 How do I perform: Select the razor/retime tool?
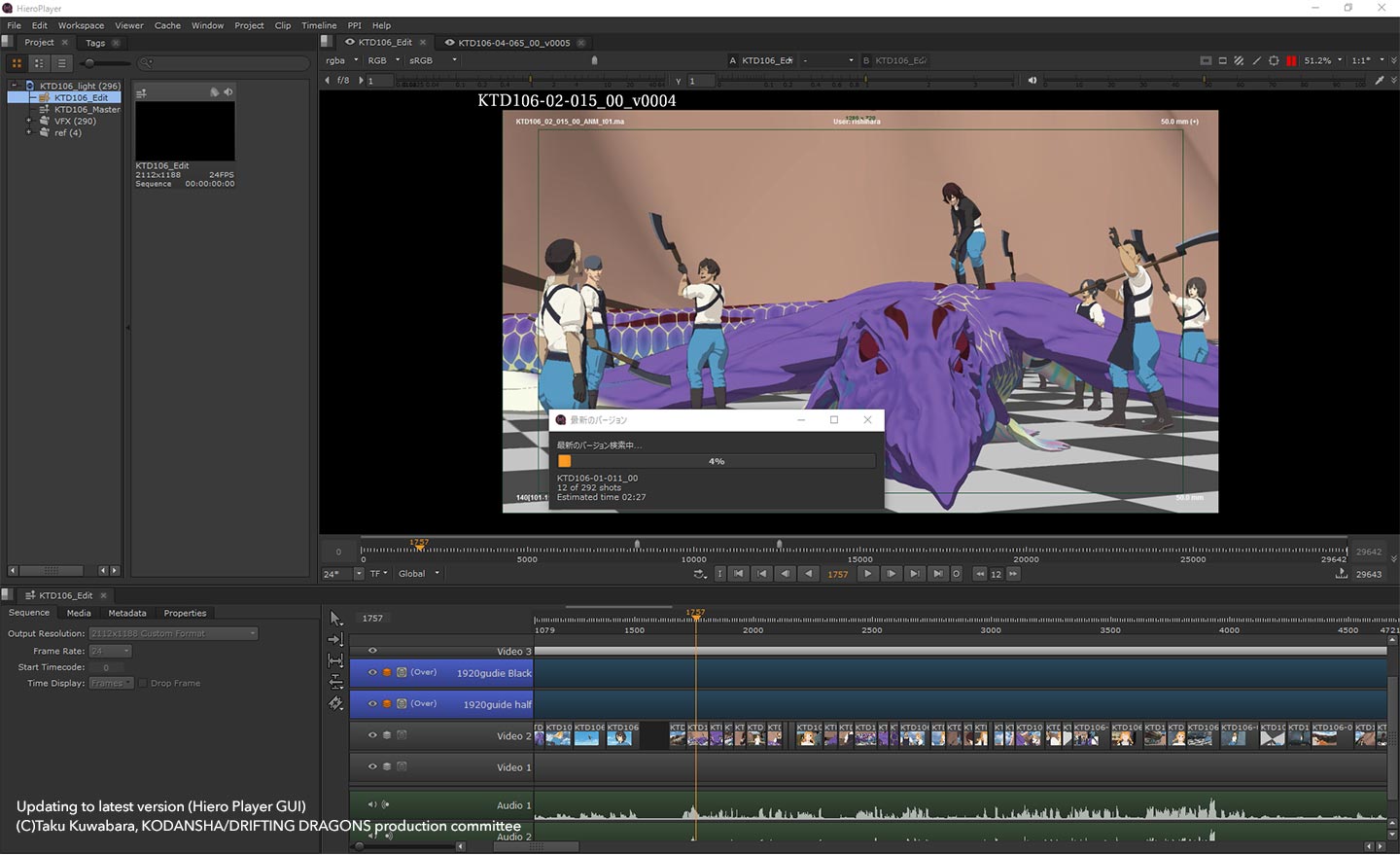tap(335, 703)
